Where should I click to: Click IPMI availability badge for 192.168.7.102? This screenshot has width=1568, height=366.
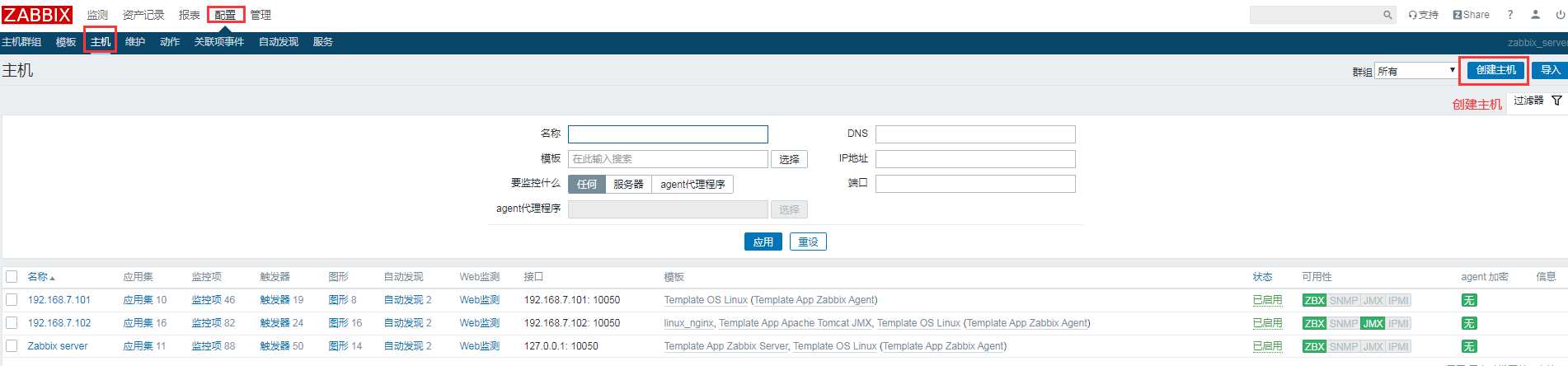[1398, 324]
